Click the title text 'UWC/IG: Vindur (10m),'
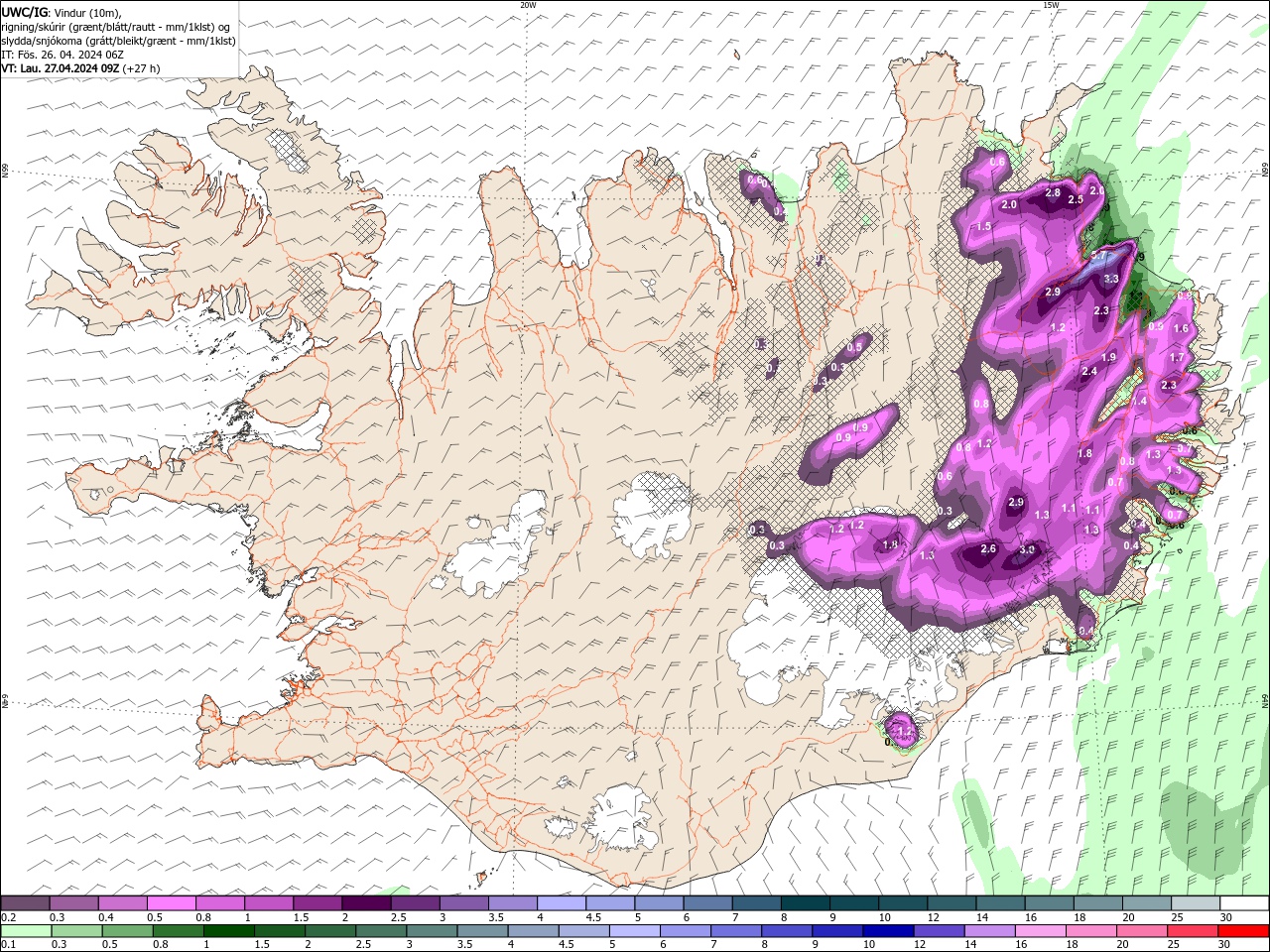 62,12
